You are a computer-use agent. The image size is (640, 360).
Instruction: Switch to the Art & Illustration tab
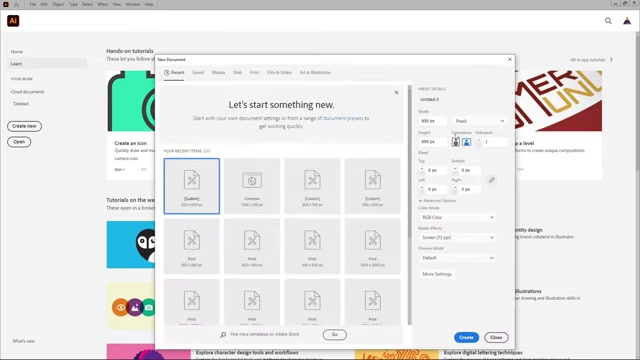tap(315, 73)
